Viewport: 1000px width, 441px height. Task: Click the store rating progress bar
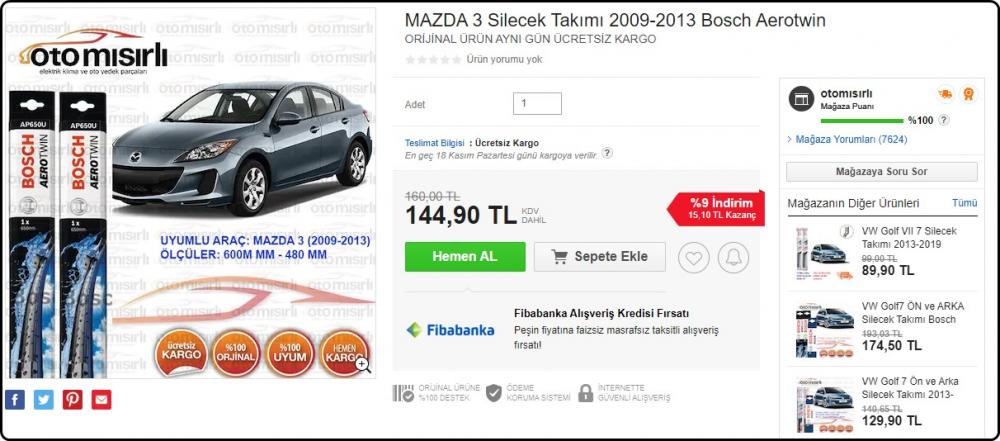click(x=862, y=121)
